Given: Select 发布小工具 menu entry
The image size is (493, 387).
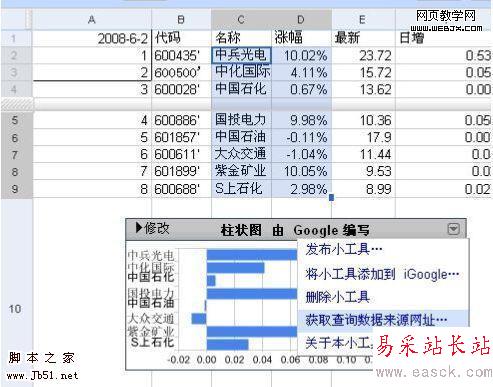Looking at the screenshot, I should tap(344, 249).
